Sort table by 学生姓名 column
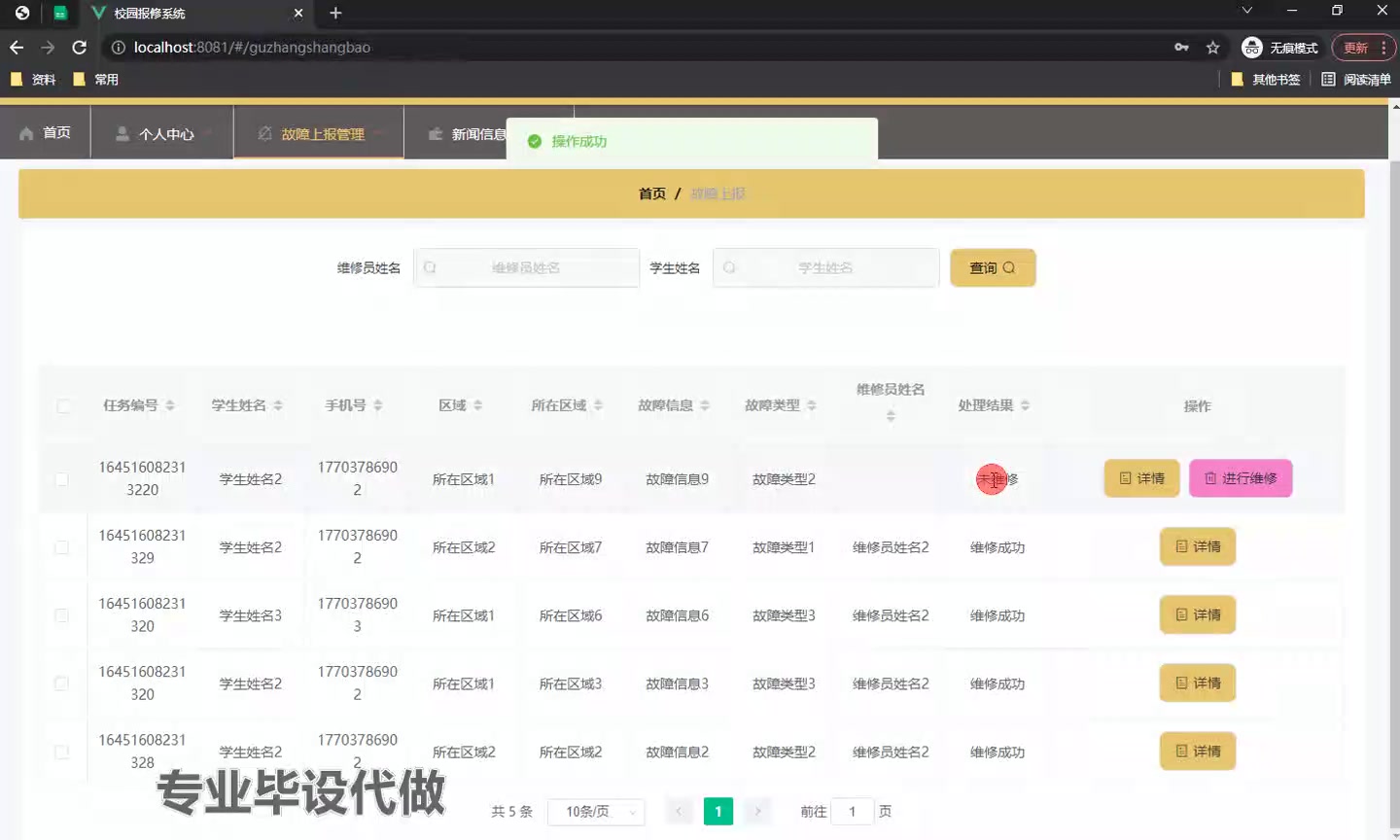 (x=278, y=405)
